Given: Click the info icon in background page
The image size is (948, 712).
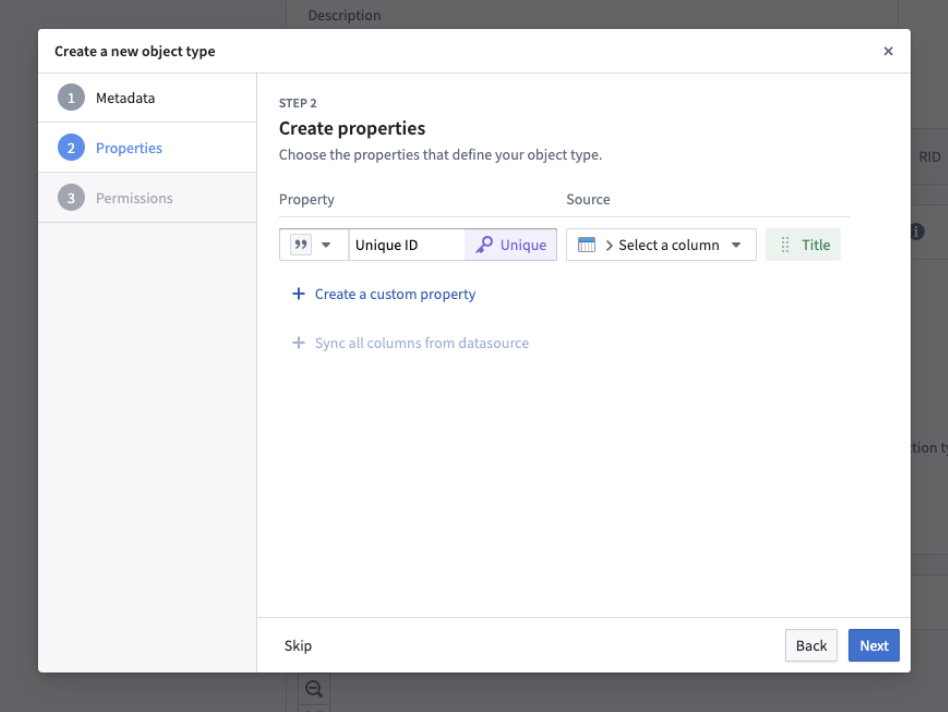Looking at the screenshot, I should [x=918, y=231].
